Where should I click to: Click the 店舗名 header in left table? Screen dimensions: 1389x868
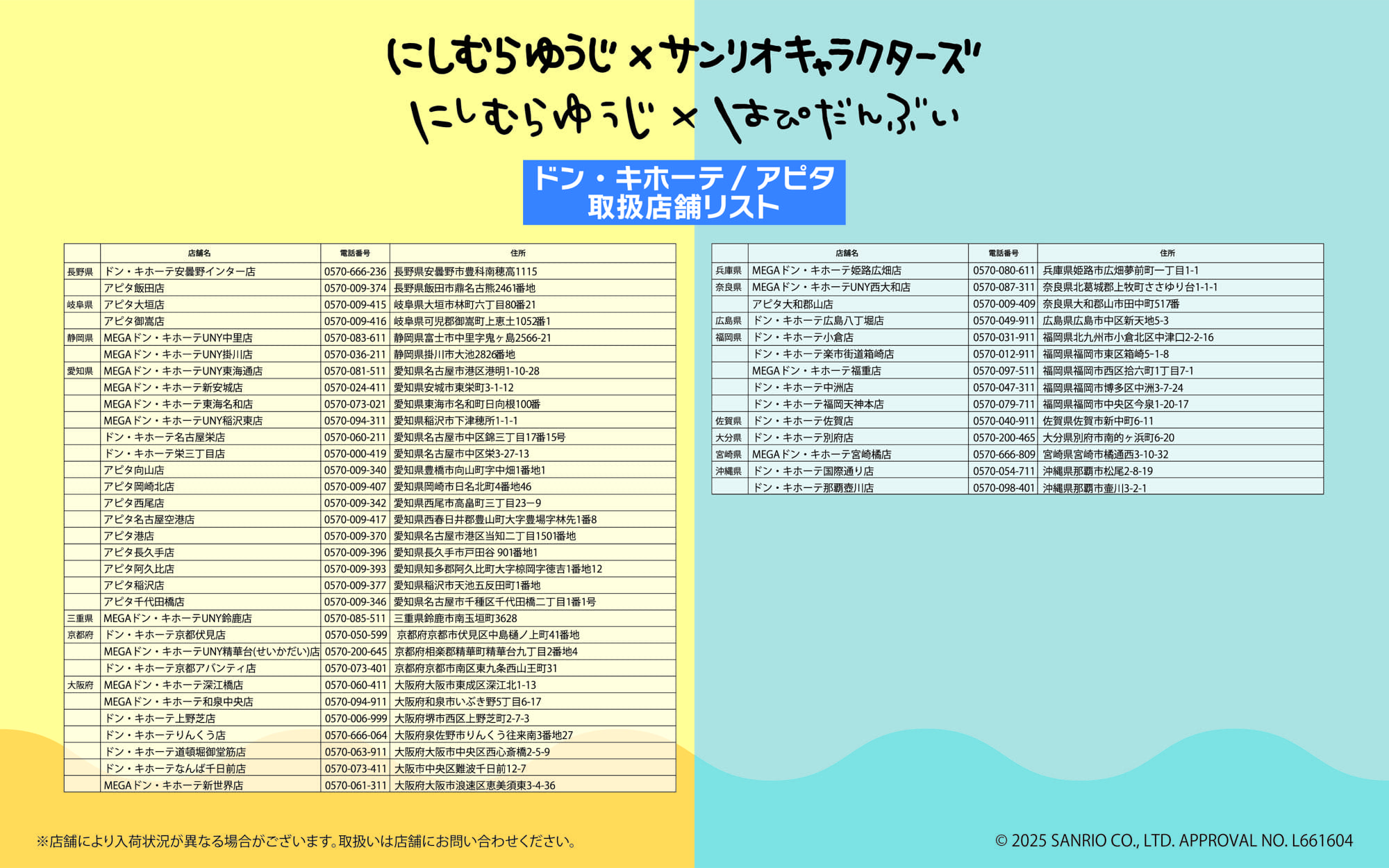[199, 253]
